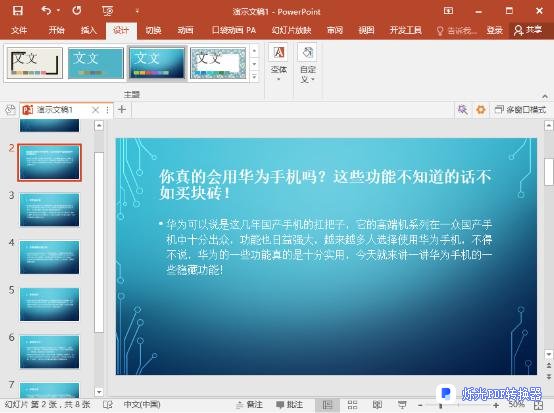Select slide 6 thumbnail

(49, 352)
